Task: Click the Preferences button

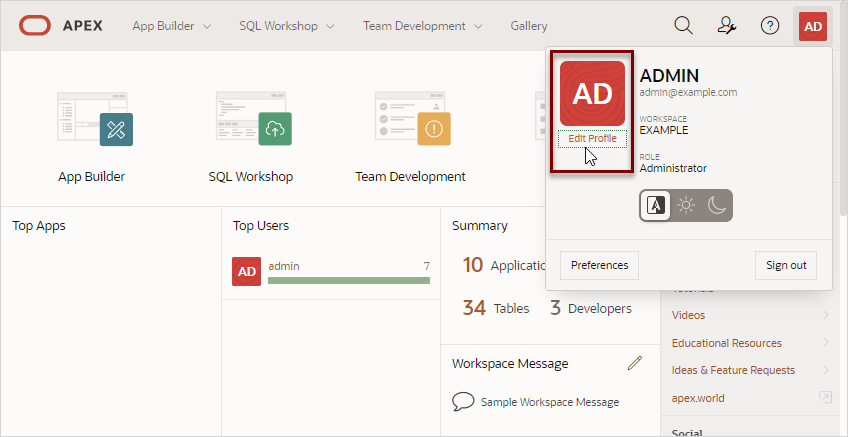Action: 599,265
